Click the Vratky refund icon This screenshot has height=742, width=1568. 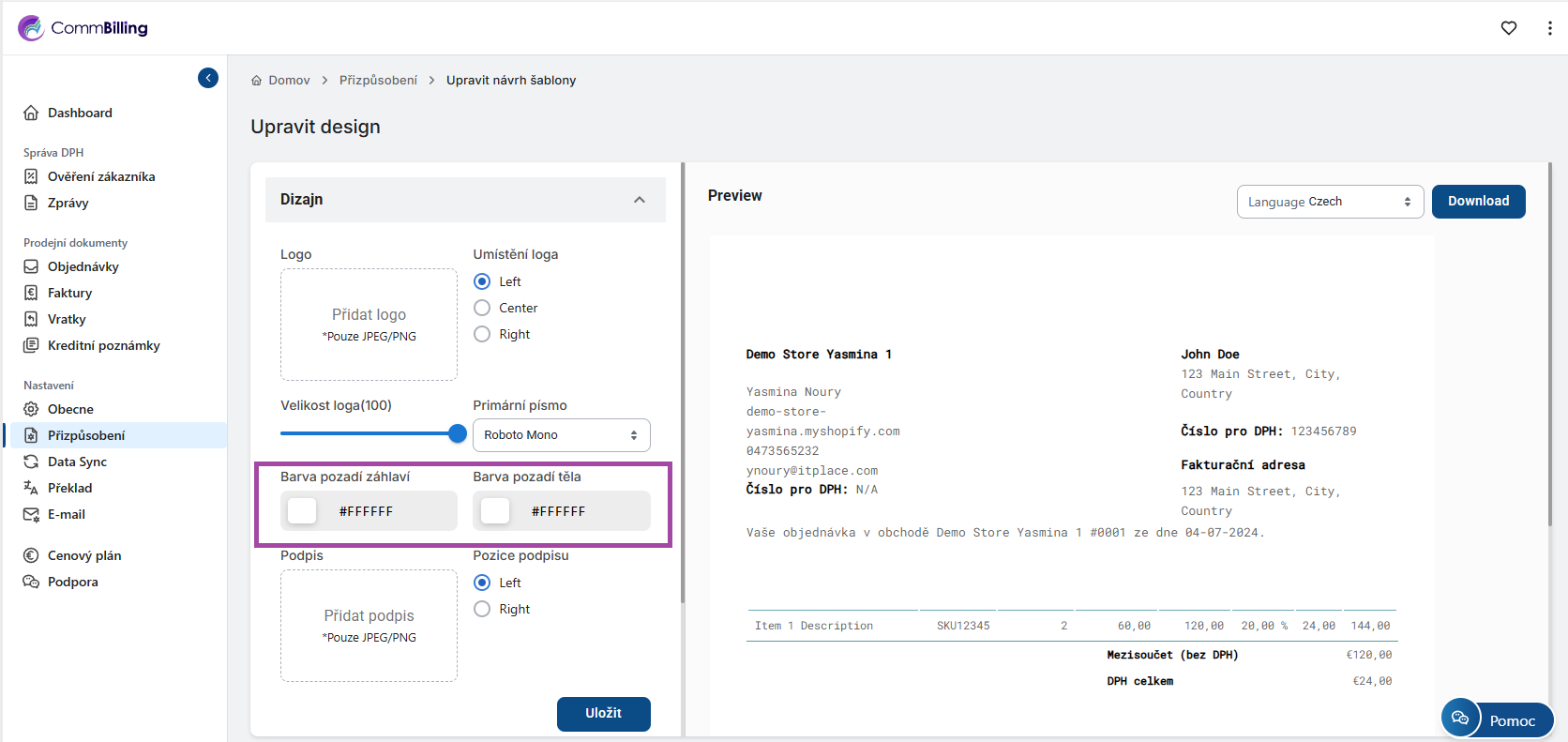pos(31,319)
